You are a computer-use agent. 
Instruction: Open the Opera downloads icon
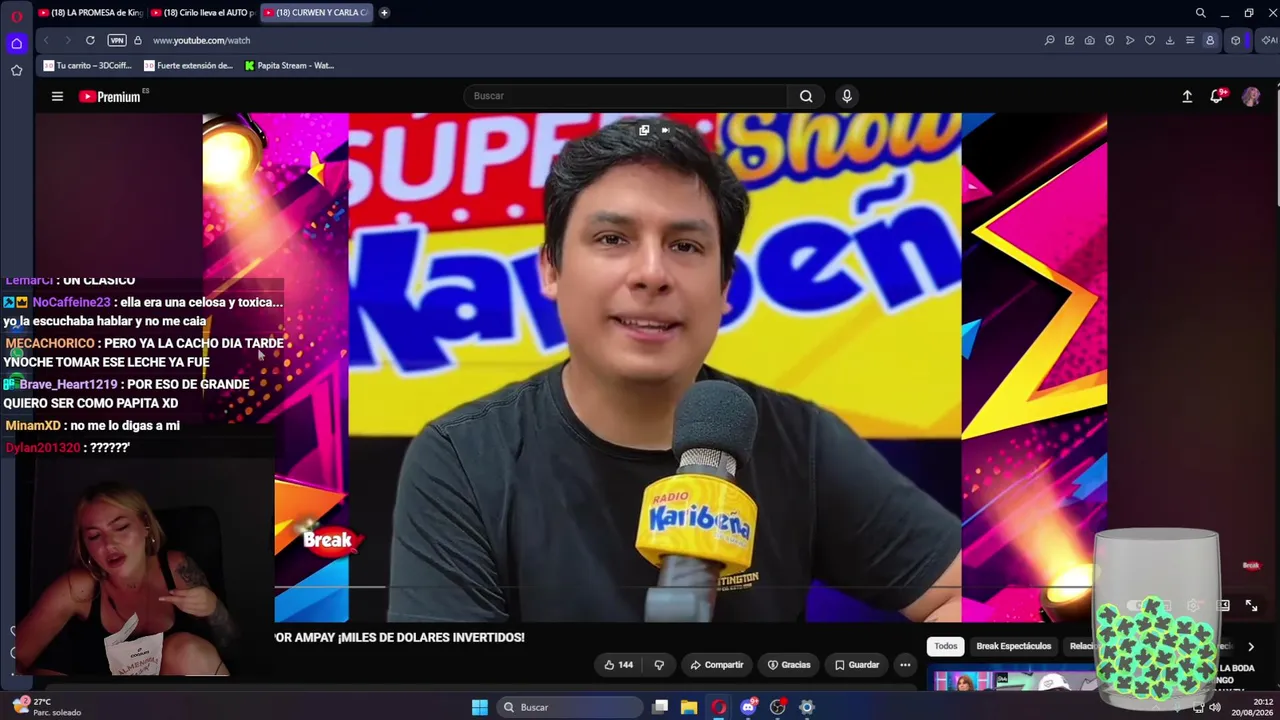tap(1169, 40)
